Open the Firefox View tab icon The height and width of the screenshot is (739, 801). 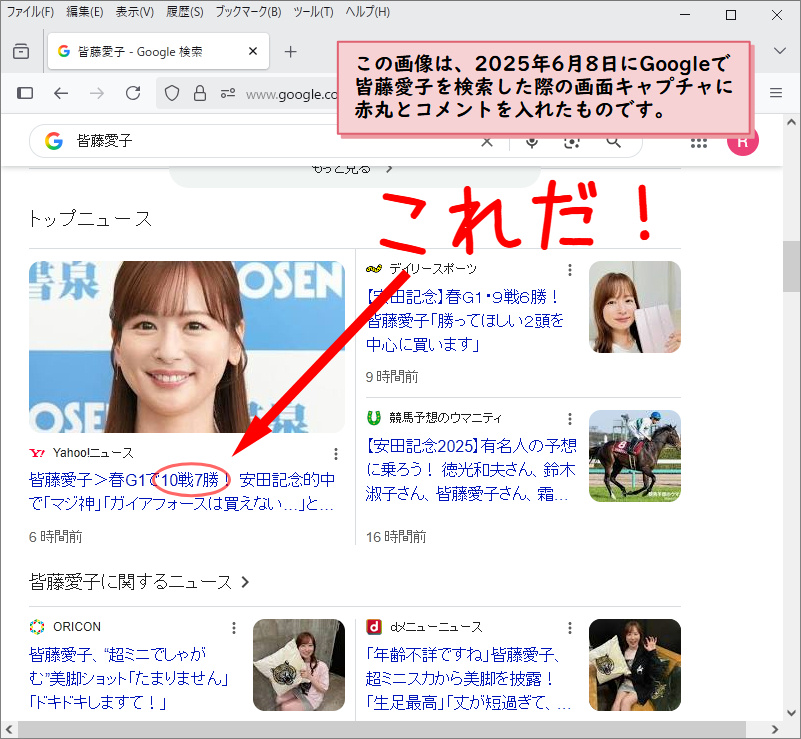pos(21,52)
